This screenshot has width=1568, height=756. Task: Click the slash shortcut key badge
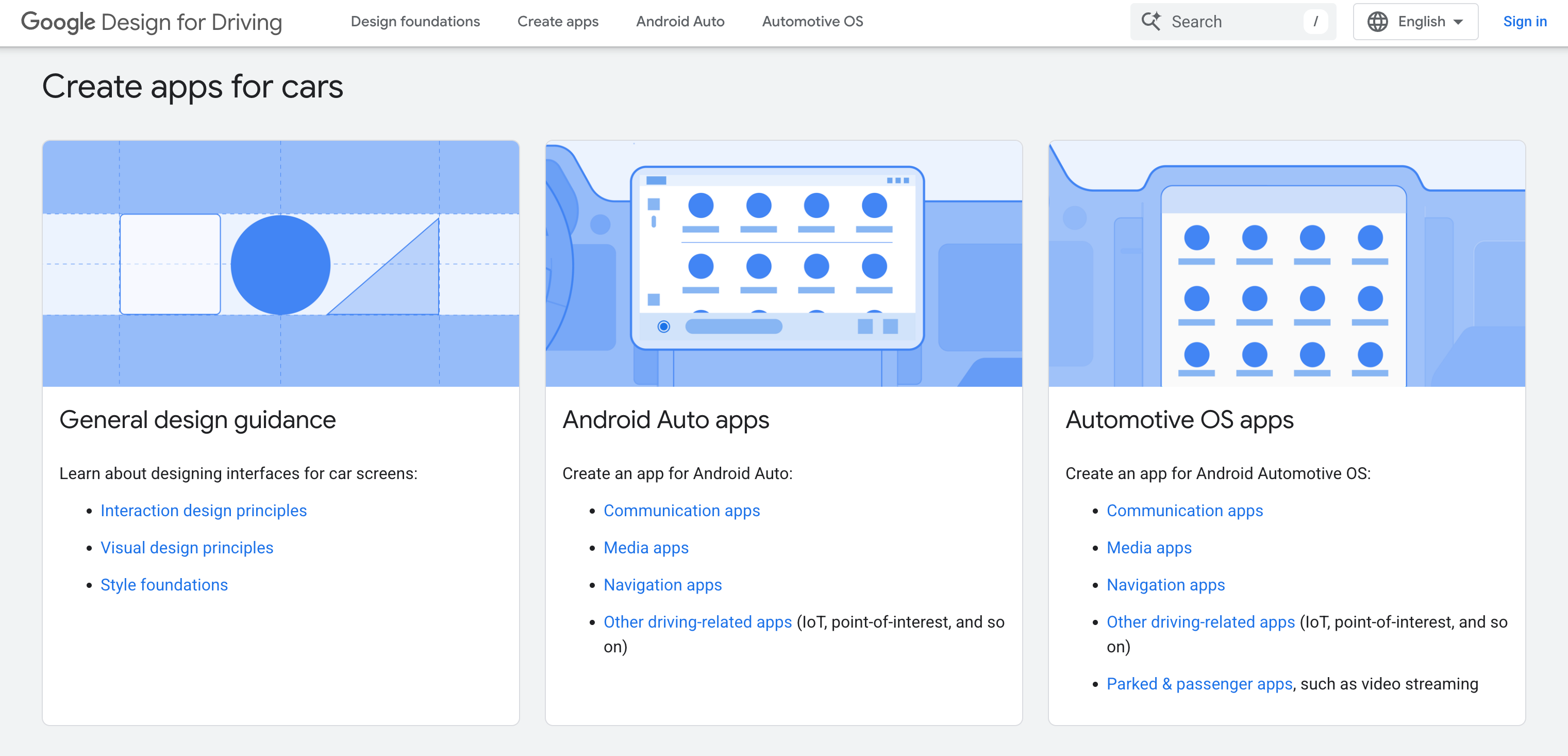pos(1315,21)
